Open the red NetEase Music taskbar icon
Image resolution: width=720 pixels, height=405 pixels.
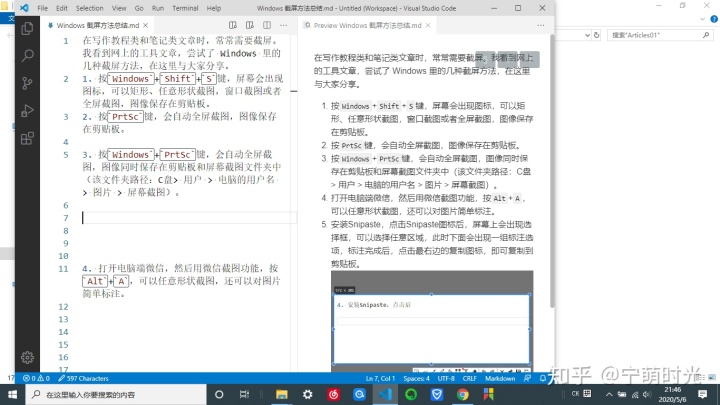tap(333, 394)
